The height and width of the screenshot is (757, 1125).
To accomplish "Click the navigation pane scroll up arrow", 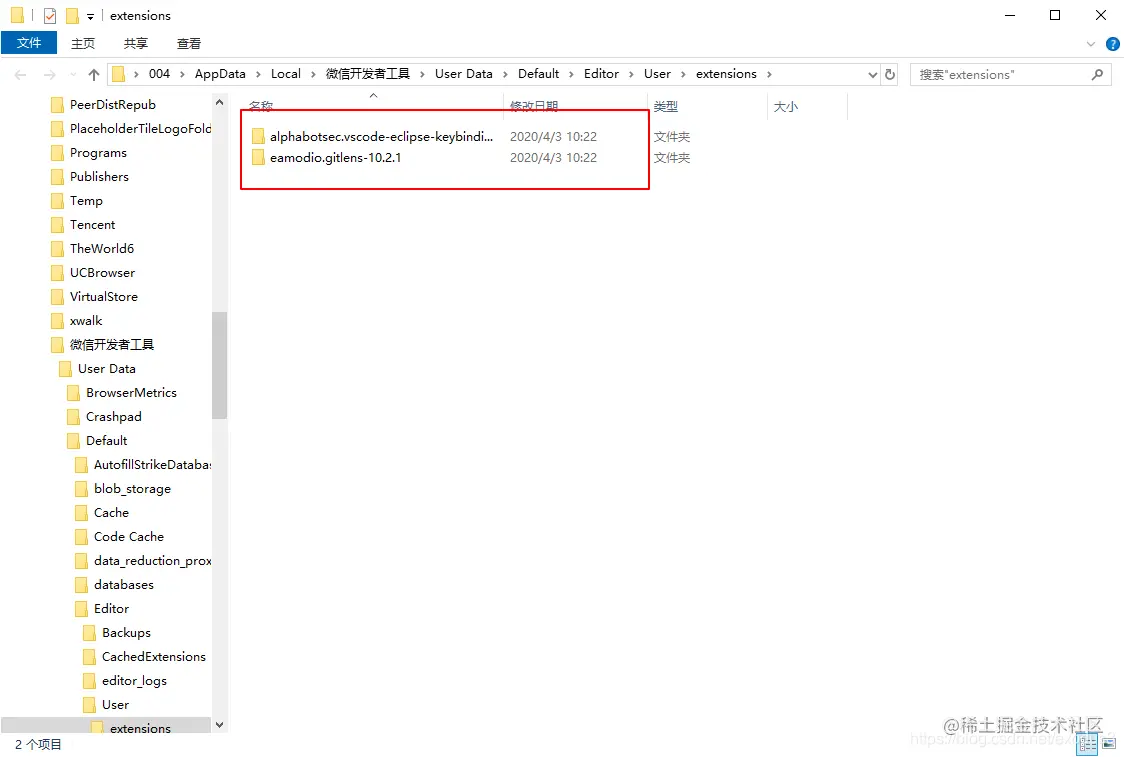I will 220,103.
